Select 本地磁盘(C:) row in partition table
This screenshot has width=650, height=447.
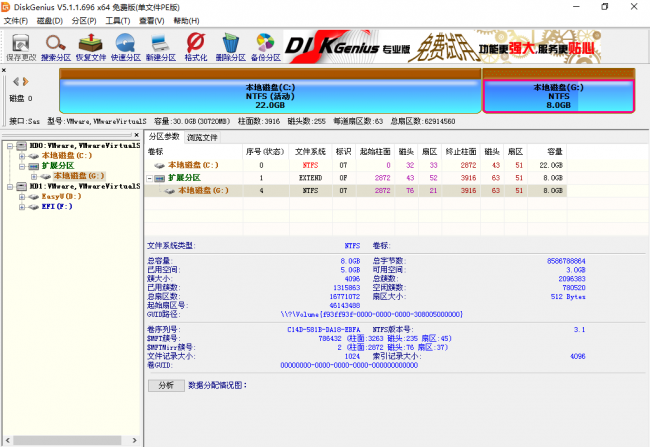[355, 165]
